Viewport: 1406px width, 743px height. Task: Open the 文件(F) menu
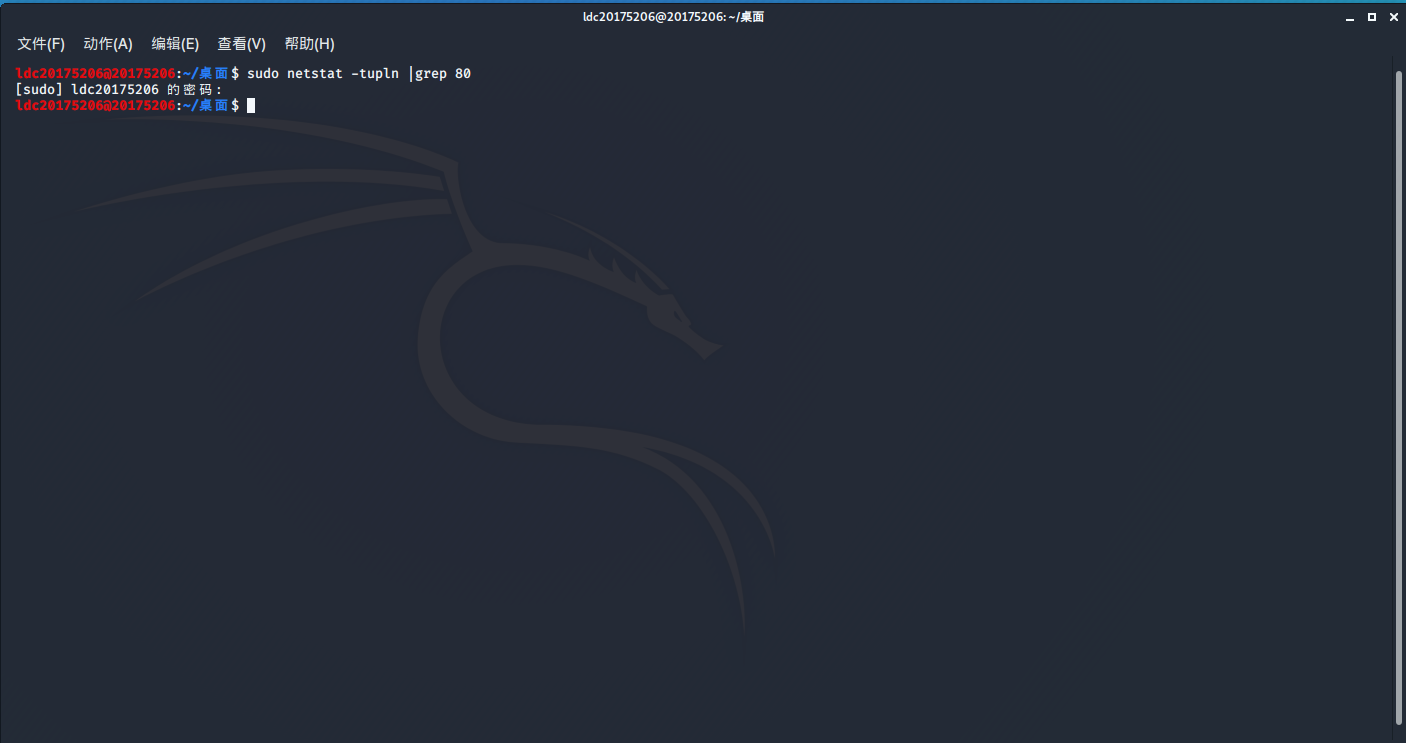pos(41,44)
